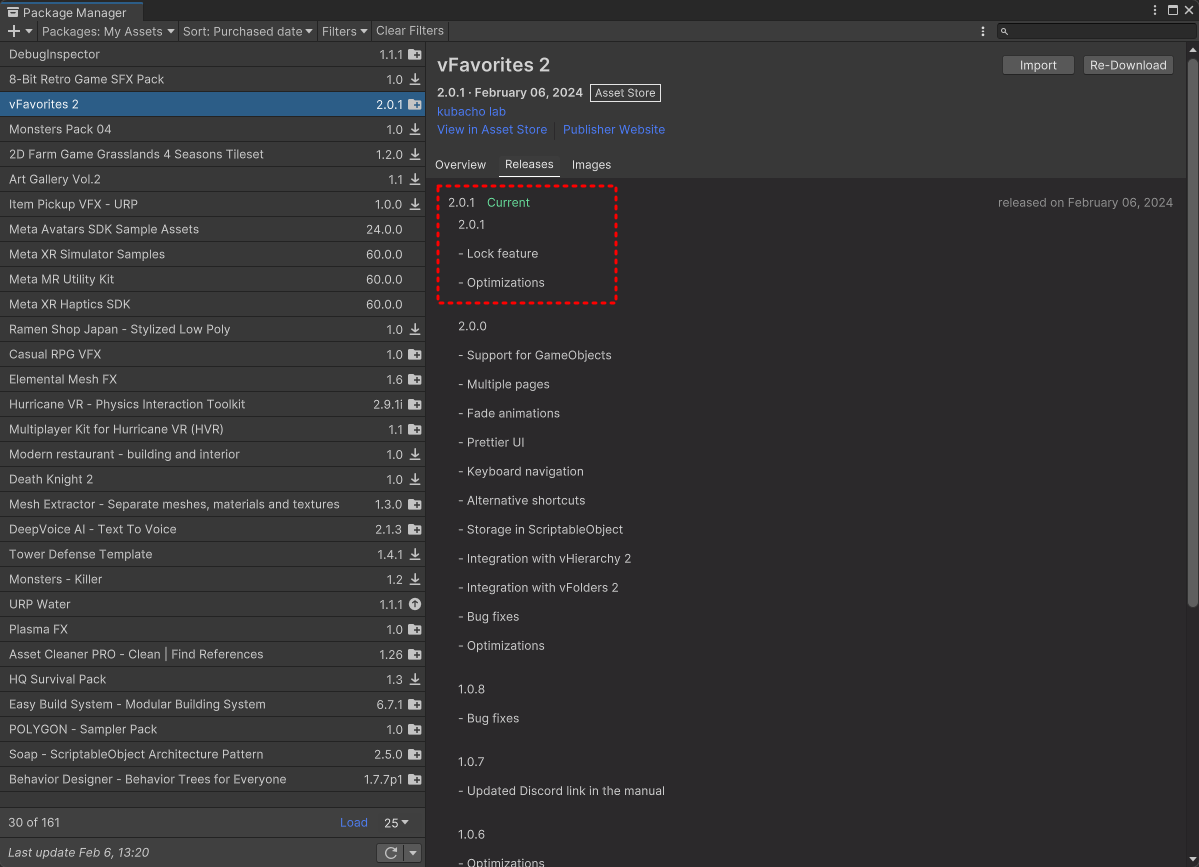Click download icon for Monsters - Killer
1199x867 pixels.
[414, 580]
